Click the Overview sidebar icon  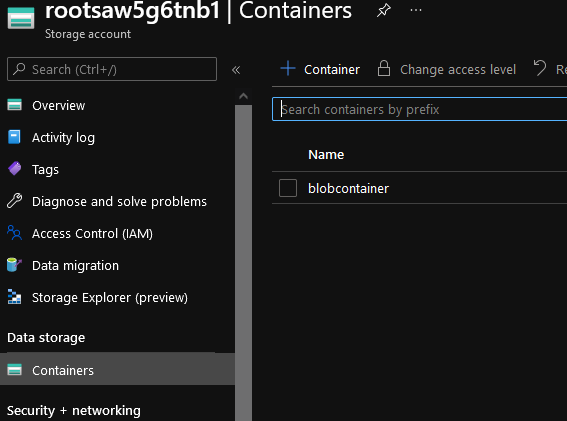14,105
